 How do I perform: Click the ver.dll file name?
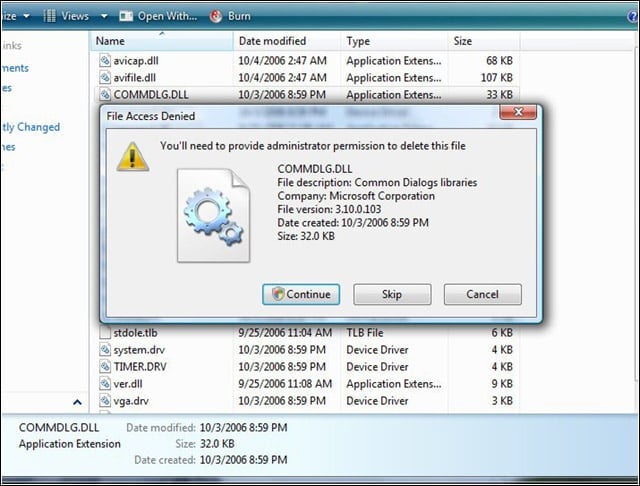point(128,384)
